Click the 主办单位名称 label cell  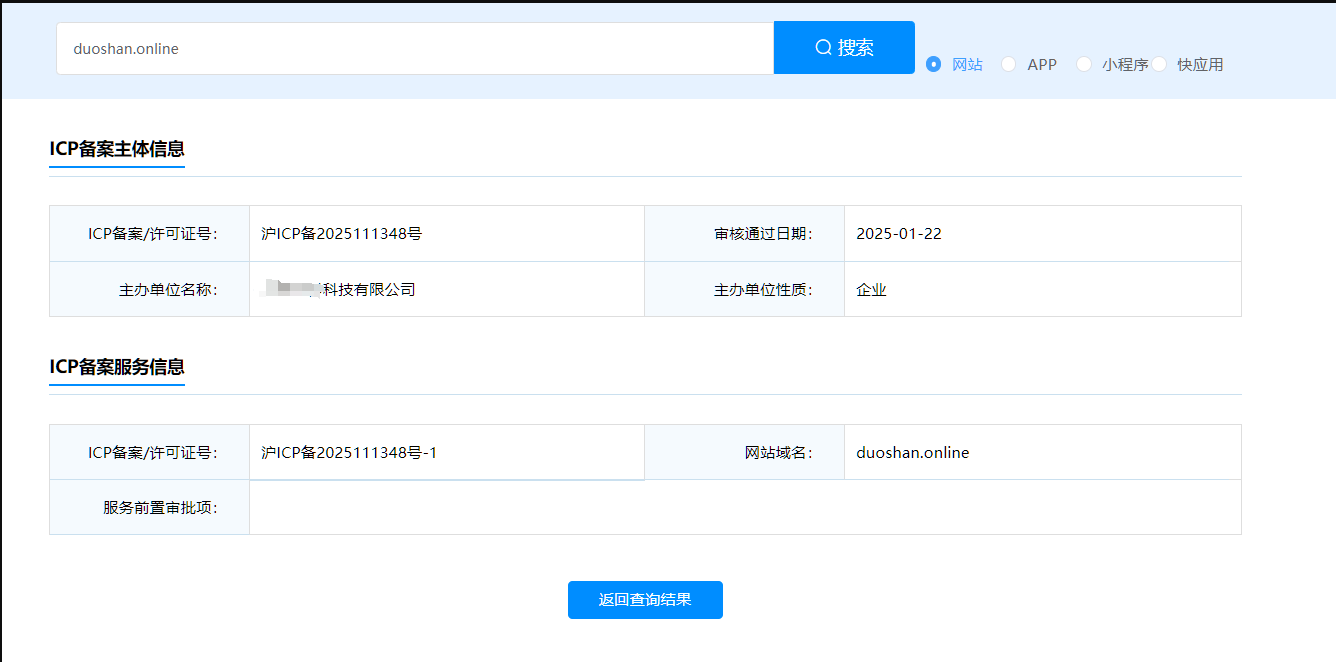150,290
